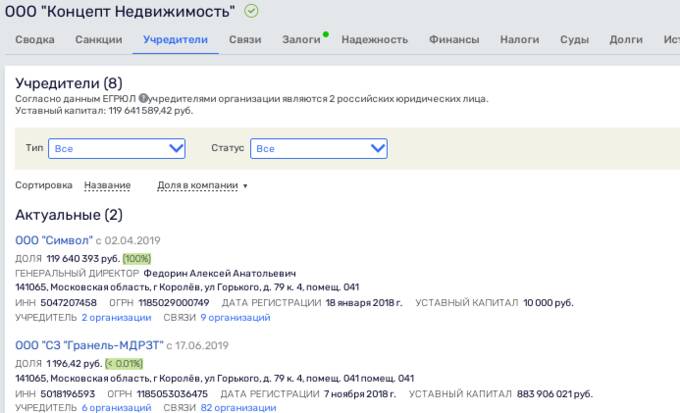Open the Суды tab
680x413 pixels.
574,39
